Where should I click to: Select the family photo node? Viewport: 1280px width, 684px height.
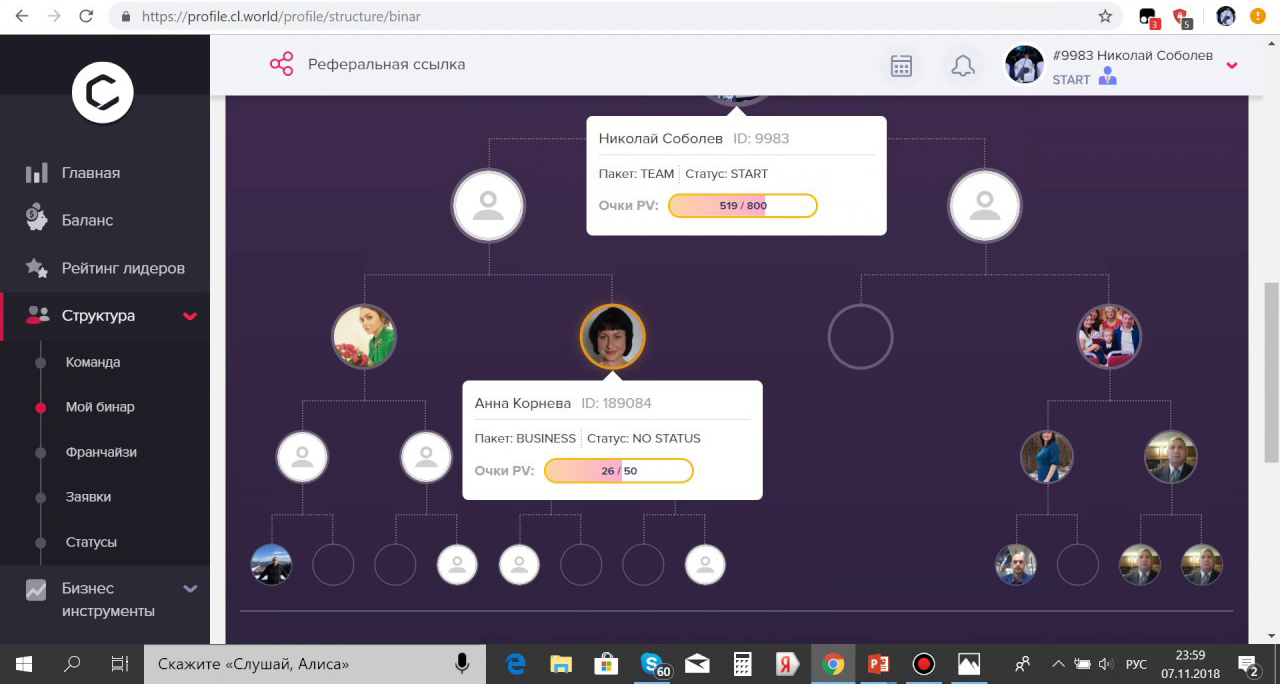(x=1109, y=336)
